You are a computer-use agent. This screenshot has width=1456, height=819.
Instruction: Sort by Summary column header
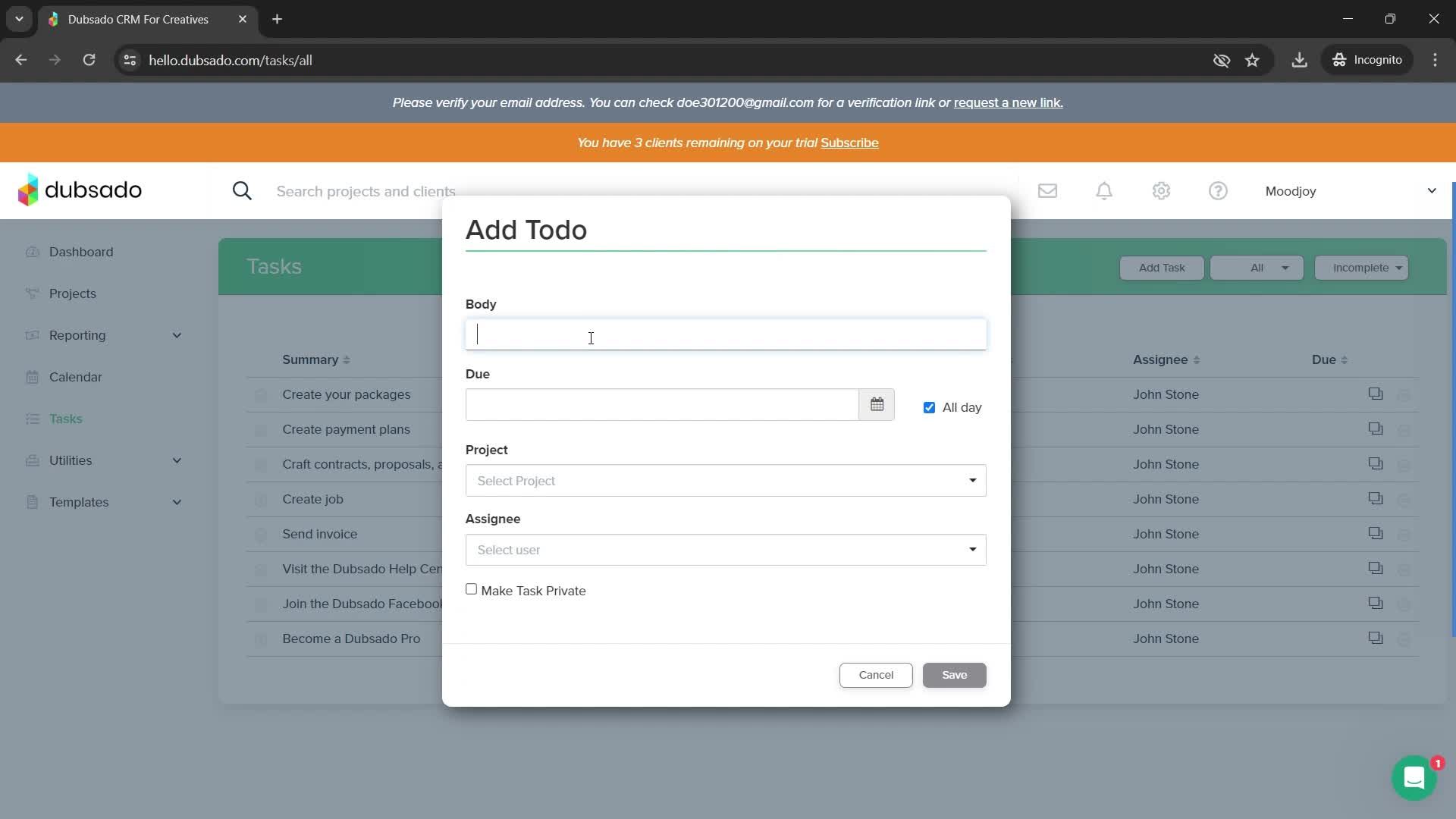click(x=316, y=359)
